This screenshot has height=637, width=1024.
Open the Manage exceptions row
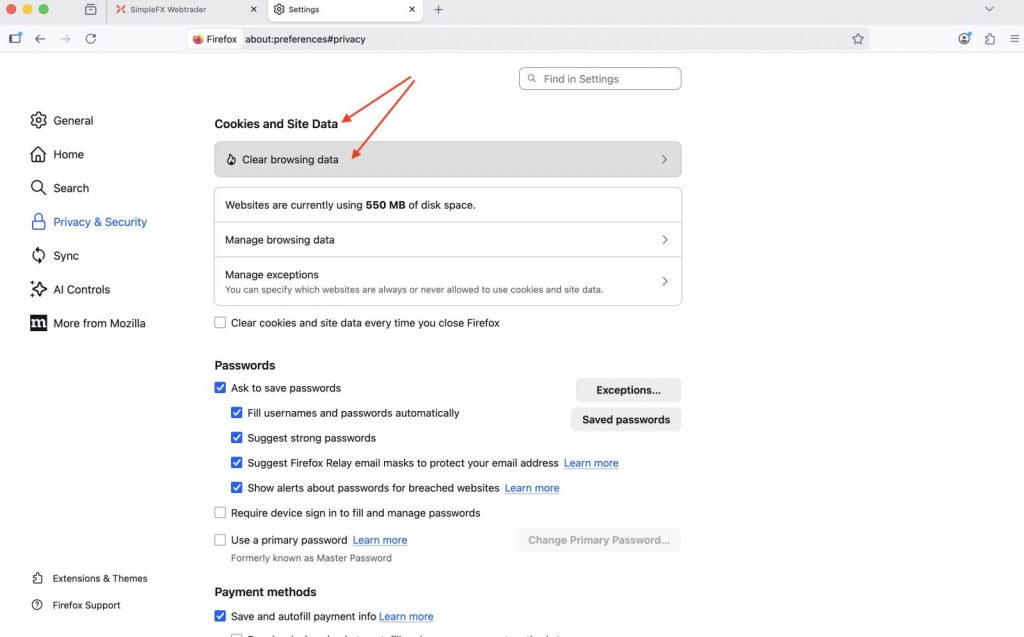click(447, 281)
